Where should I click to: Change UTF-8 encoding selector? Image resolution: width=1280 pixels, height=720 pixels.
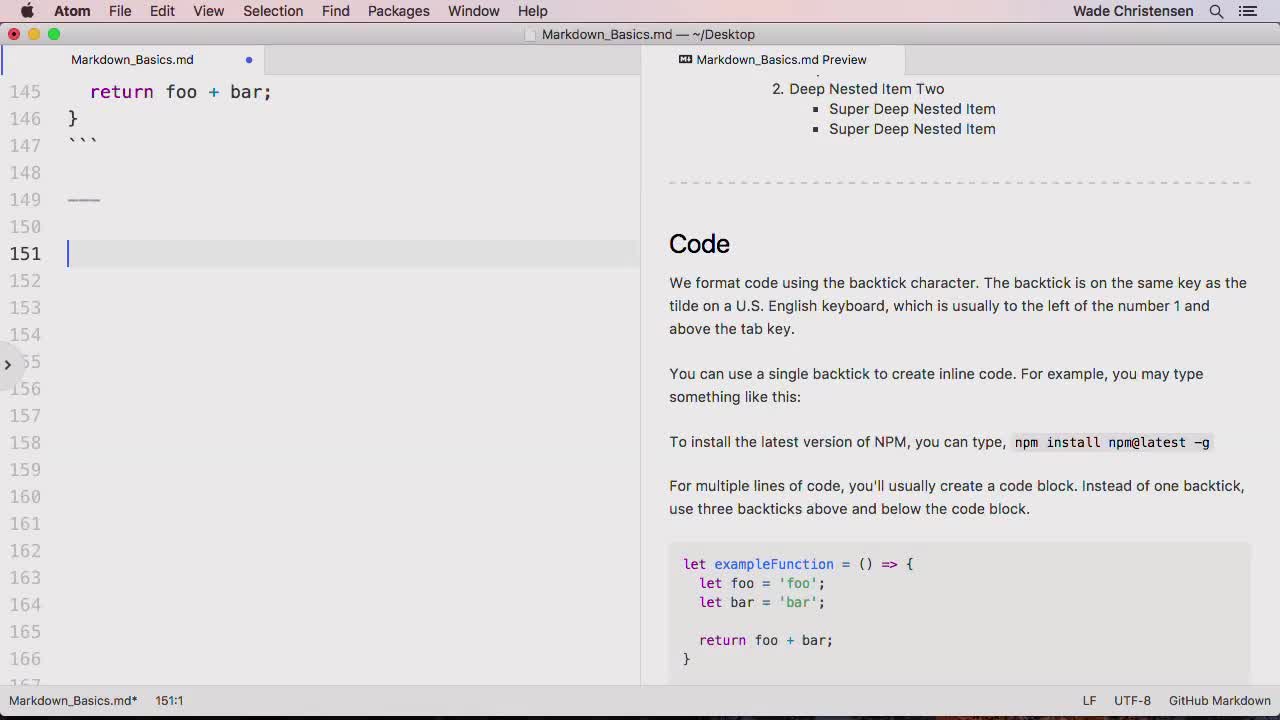coord(1132,701)
